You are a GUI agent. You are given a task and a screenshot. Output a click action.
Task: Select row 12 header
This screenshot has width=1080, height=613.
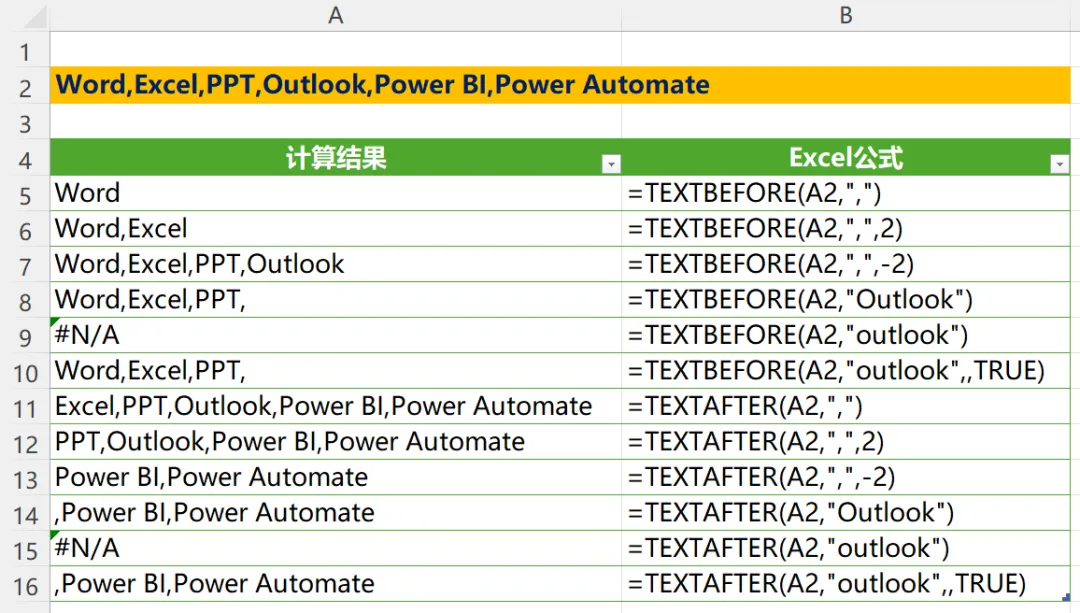pos(25,444)
